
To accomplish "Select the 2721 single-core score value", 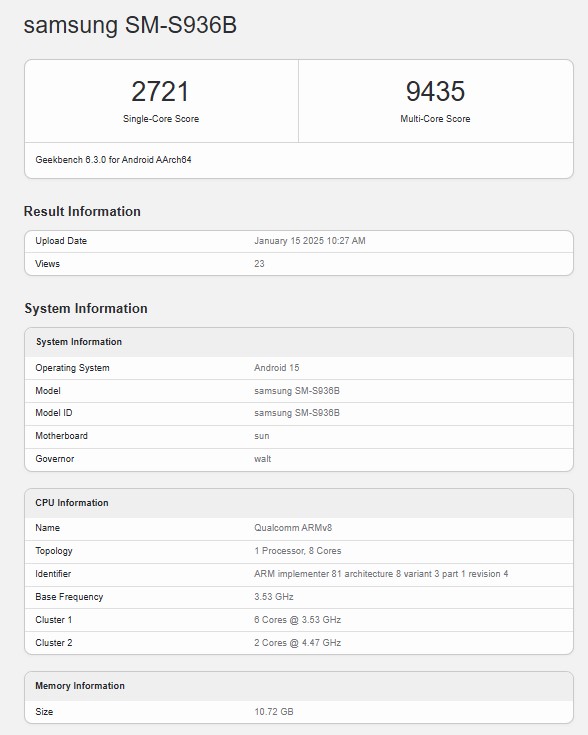I will point(160,91).
